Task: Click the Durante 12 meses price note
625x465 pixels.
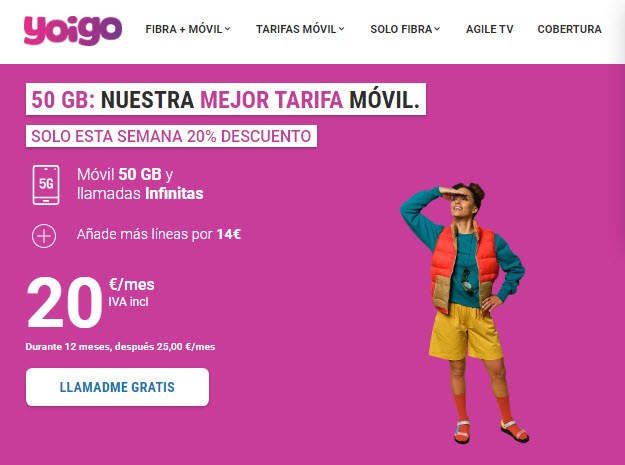Action: coord(120,347)
